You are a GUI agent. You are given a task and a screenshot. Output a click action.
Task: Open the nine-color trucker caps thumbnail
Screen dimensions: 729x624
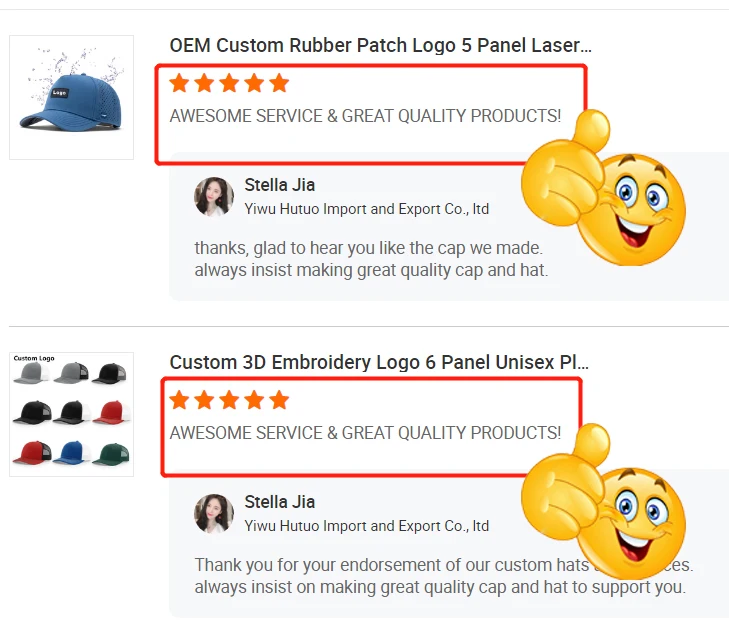[x=72, y=414]
